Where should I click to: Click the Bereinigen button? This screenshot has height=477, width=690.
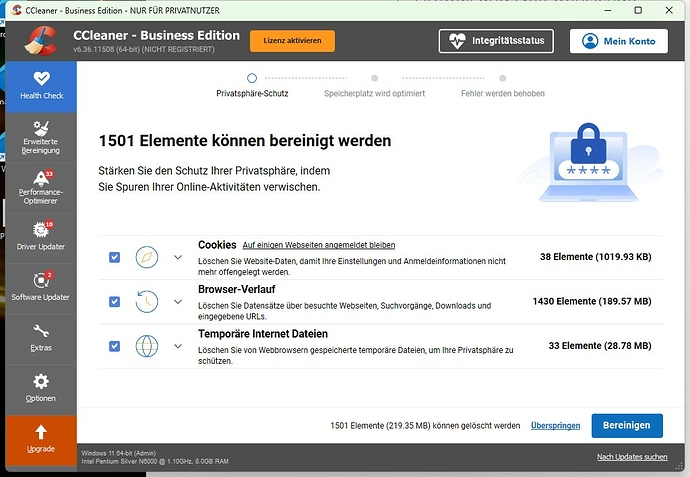click(x=627, y=426)
